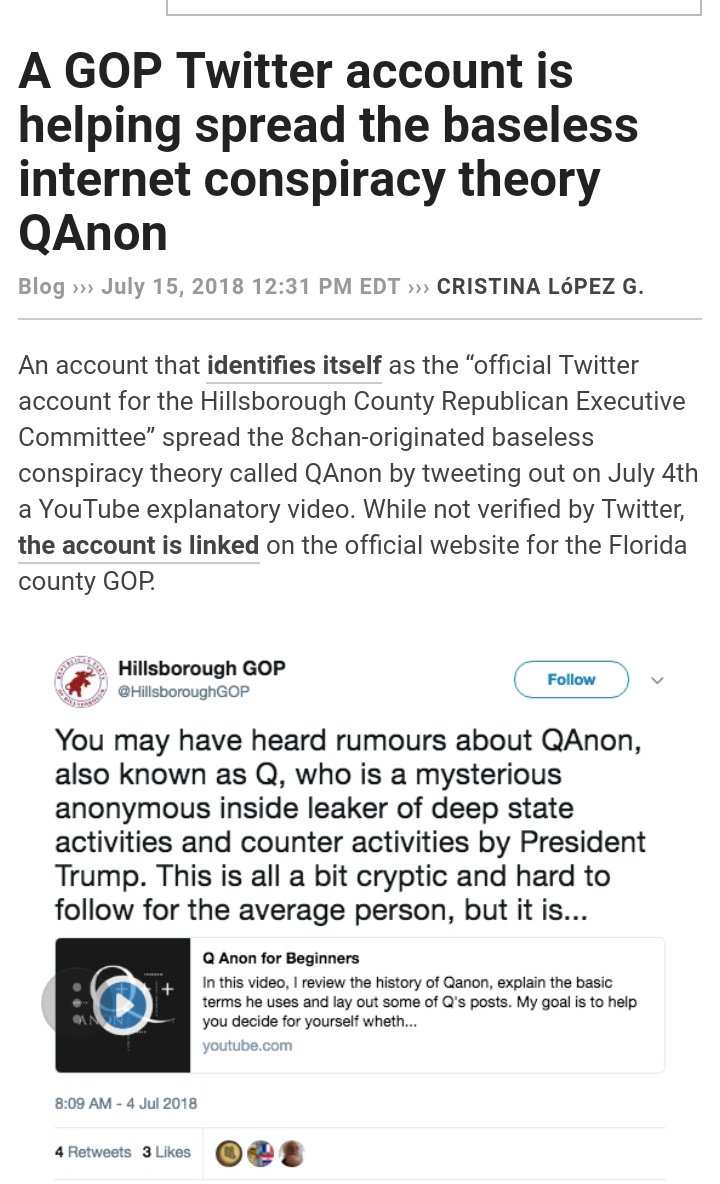The height and width of the screenshot is (1184, 720).
Task: Click the gold coin liker avatar
Action: point(228,1153)
